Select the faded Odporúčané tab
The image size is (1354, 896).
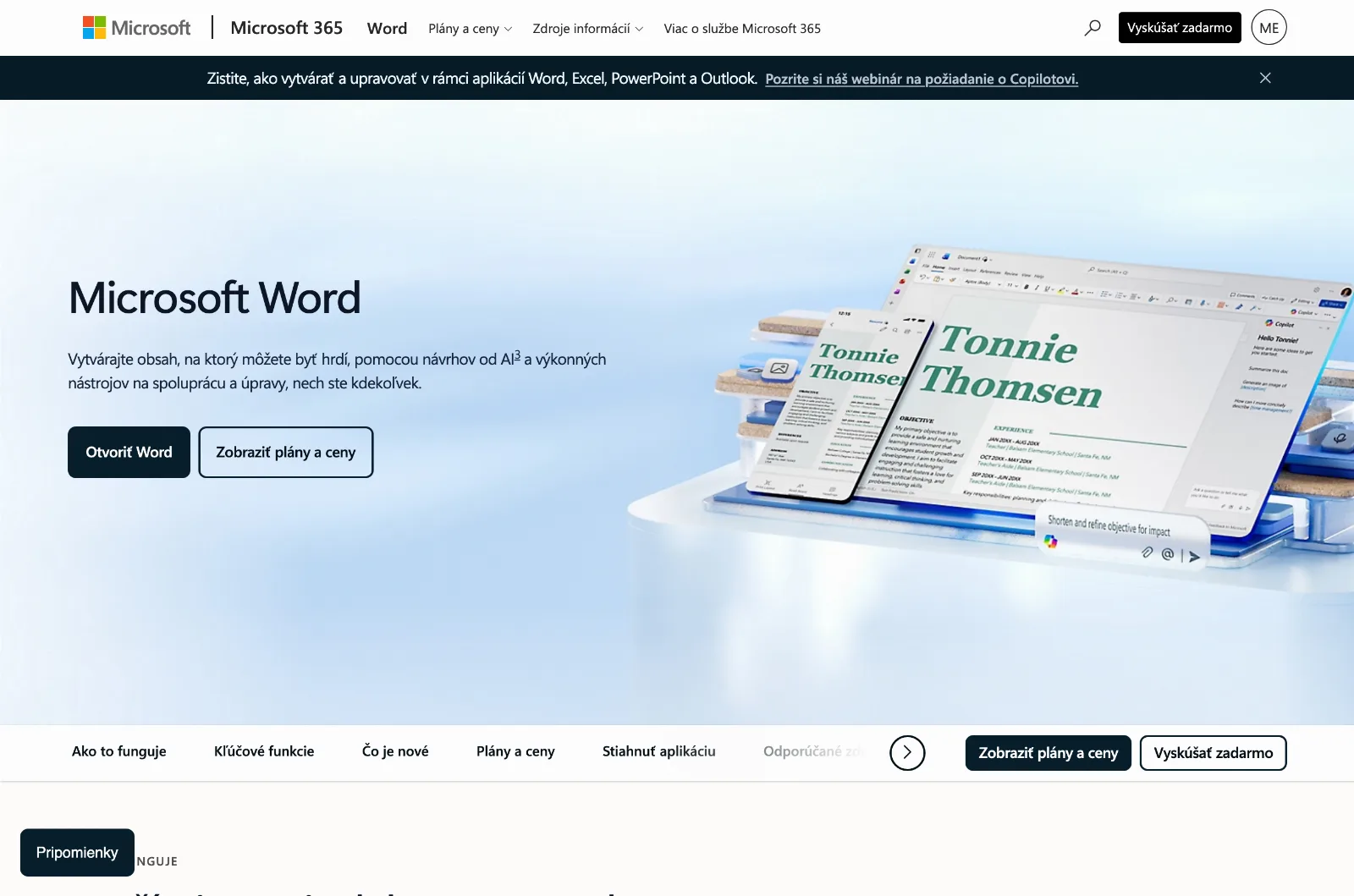[814, 751]
